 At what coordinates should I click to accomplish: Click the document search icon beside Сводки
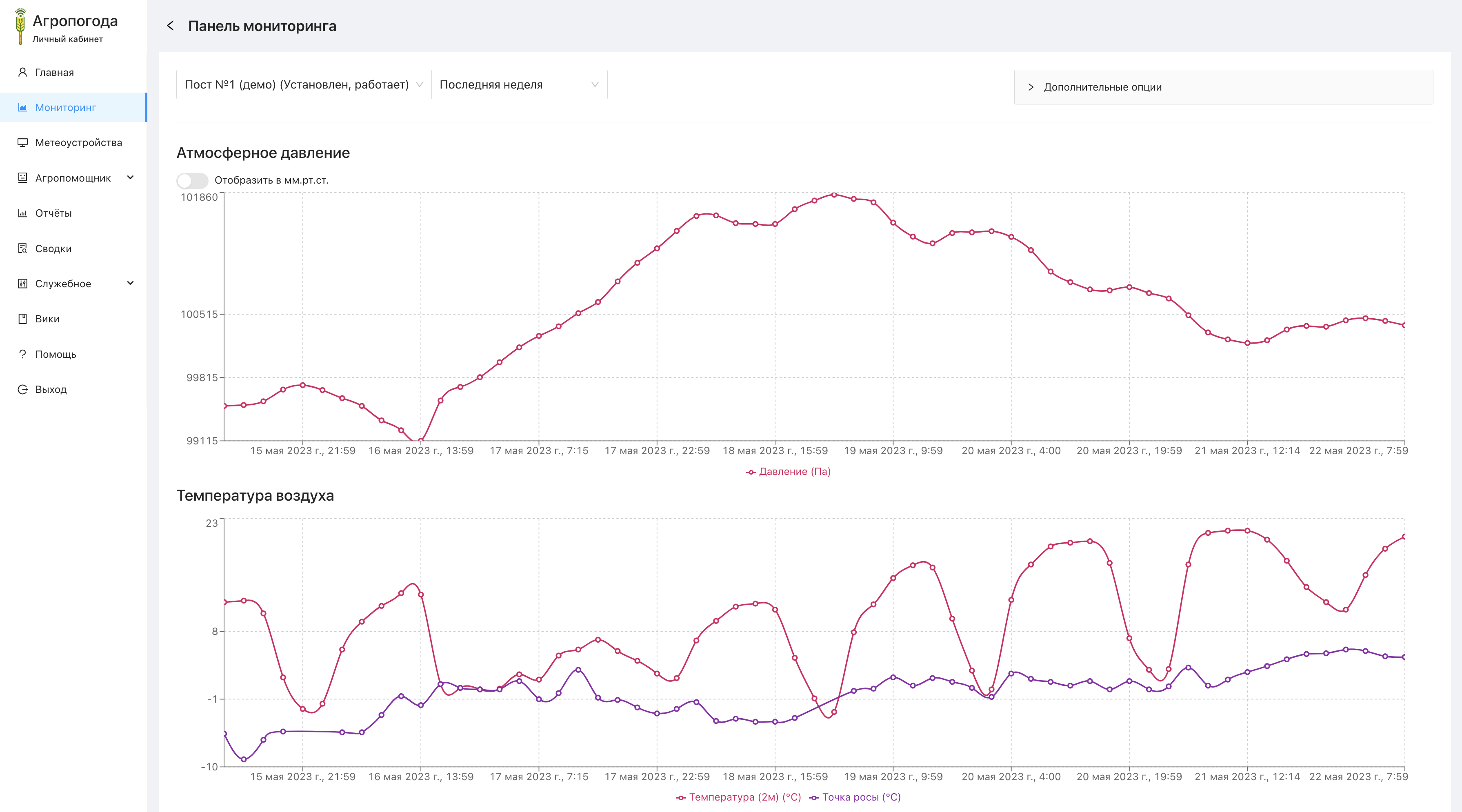pos(23,248)
